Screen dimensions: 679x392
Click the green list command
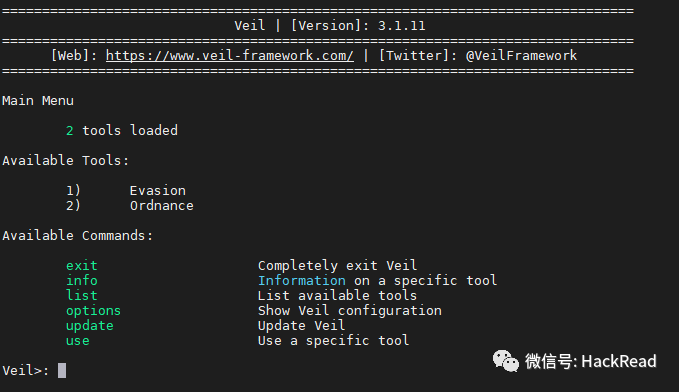(82, 295)
